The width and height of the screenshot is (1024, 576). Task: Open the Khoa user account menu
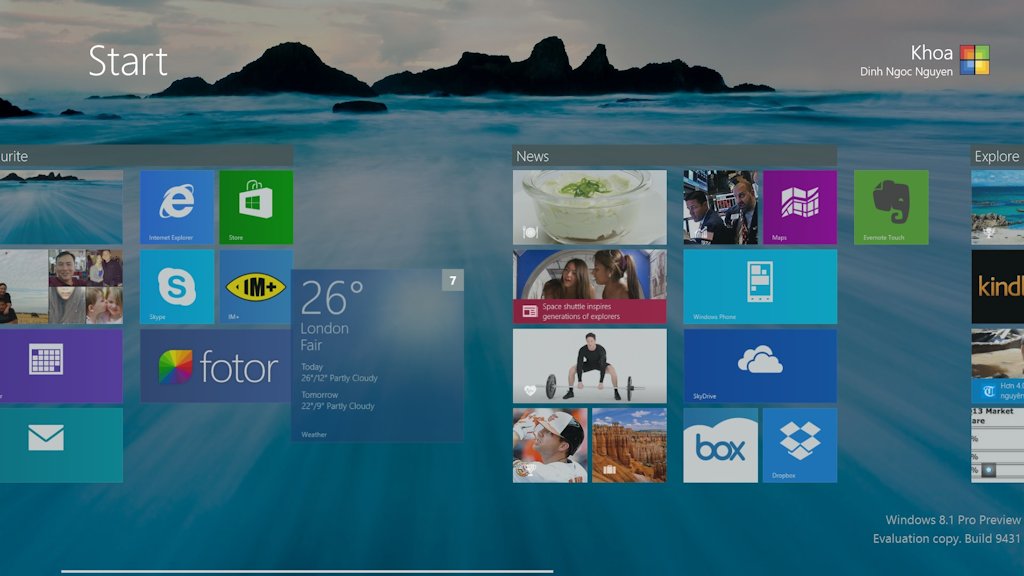[x=924, y=60]
